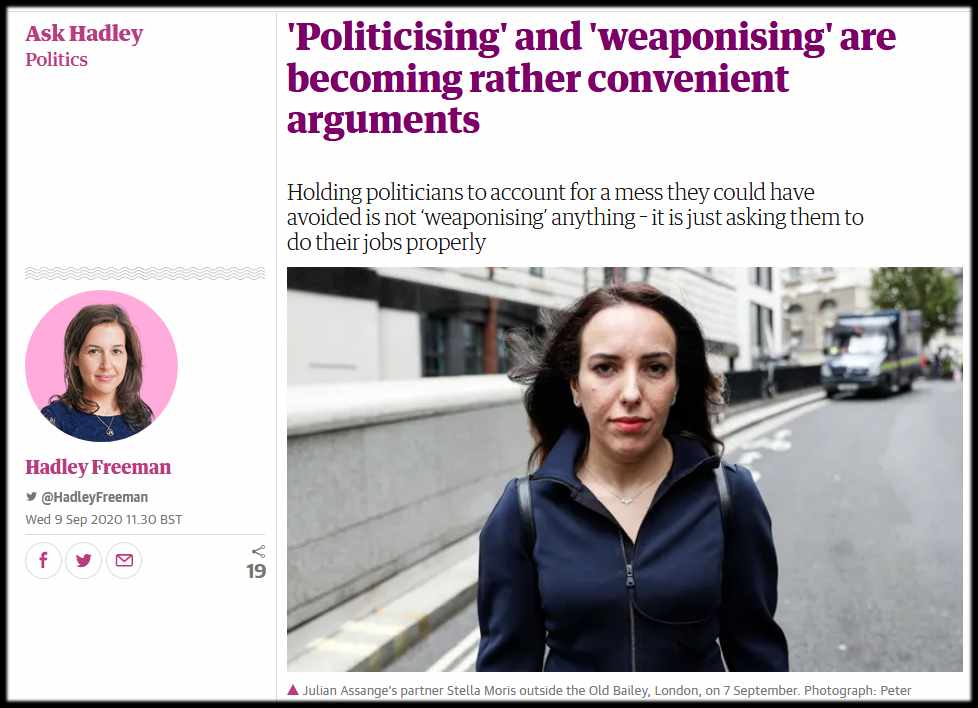This screenshot has height=708, width=978.
Task: Share the article via email icon
Action: click(124, 560)
